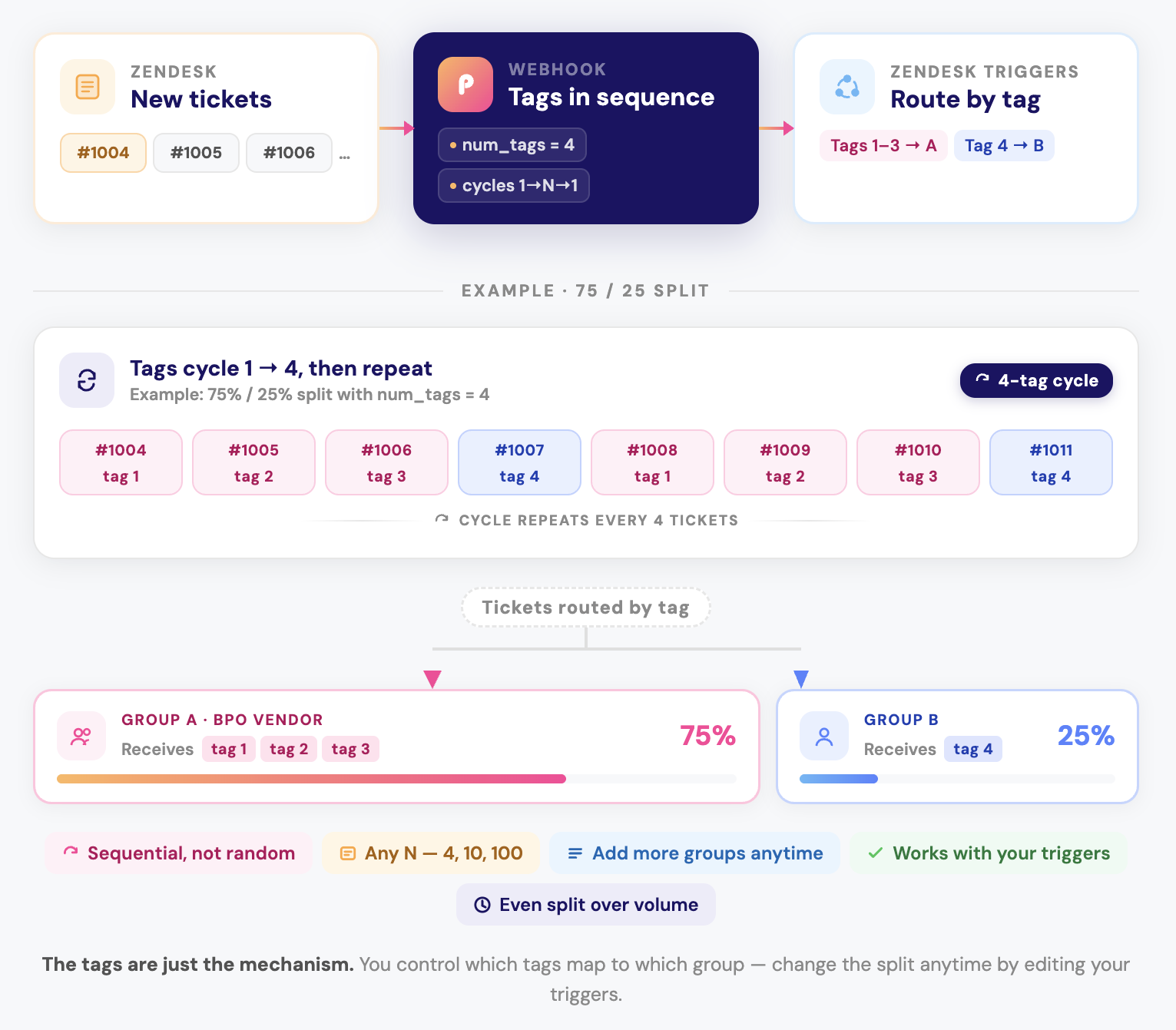Click the Add more groups anytime chip
The width and height of the screenshot is (1176, 1030).
(x=695, y=853)
